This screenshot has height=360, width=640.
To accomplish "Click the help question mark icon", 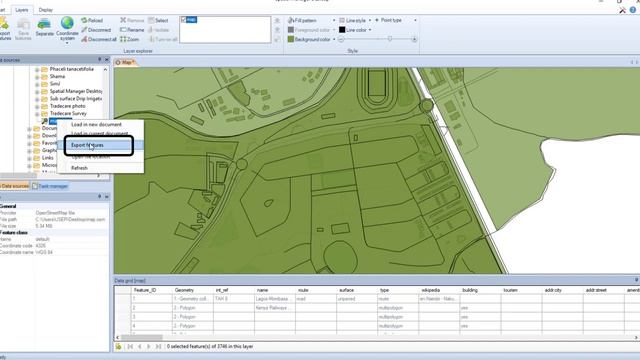I will coord(633,10).
